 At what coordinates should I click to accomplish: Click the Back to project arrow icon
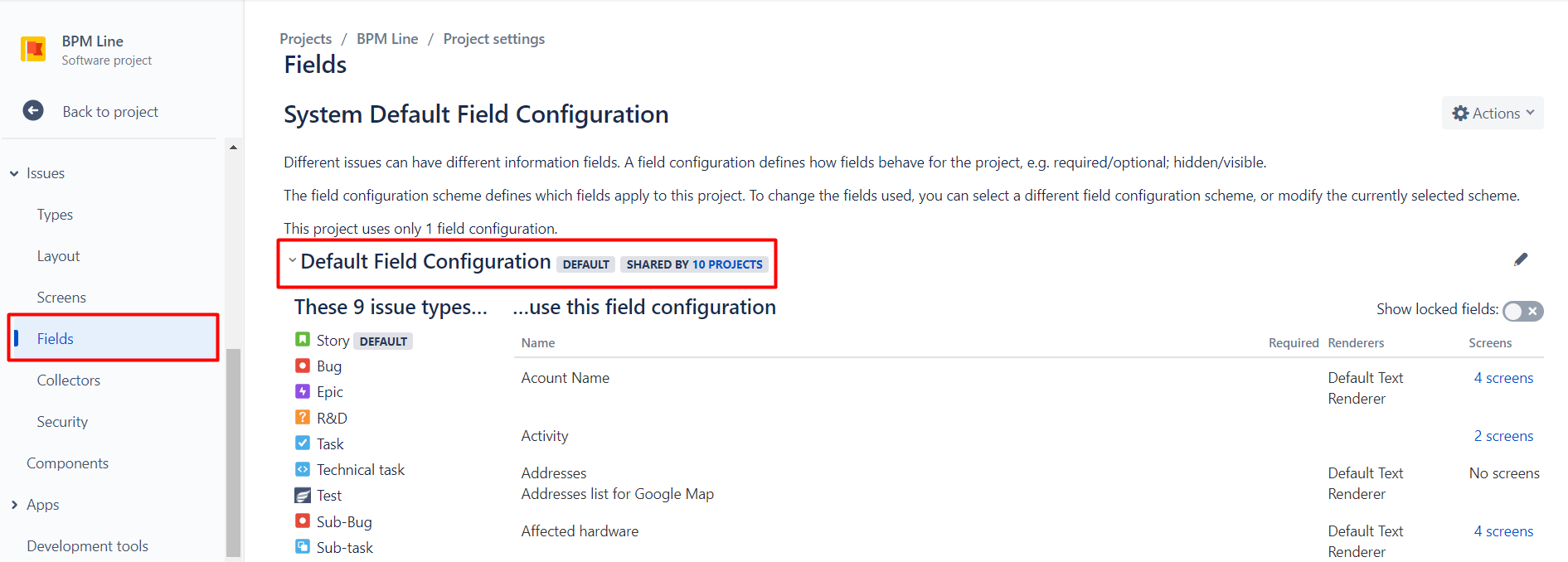pyautogui.click(x=33, y=111)
